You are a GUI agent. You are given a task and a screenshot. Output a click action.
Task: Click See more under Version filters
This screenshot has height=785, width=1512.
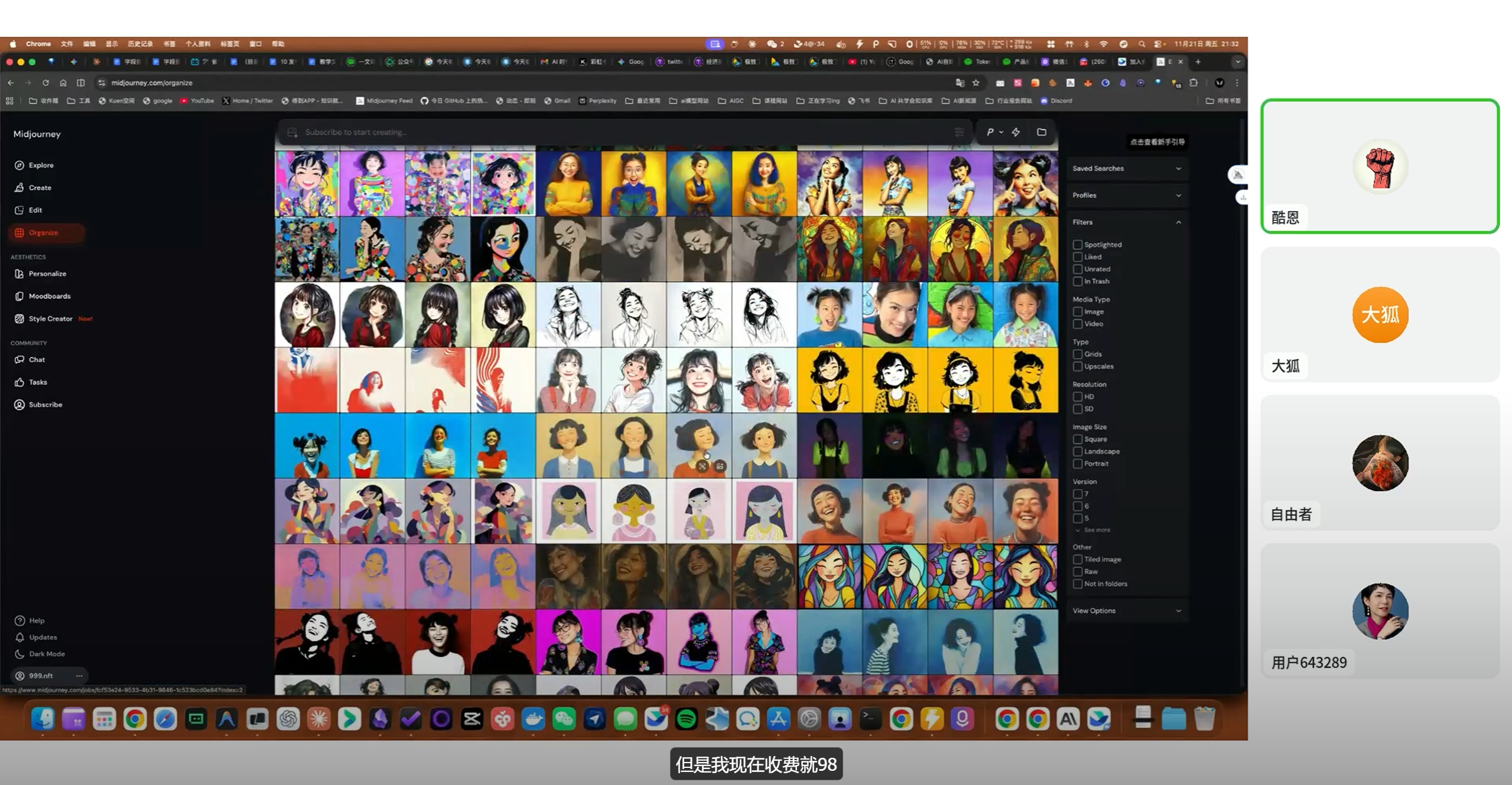[1096, 530]
